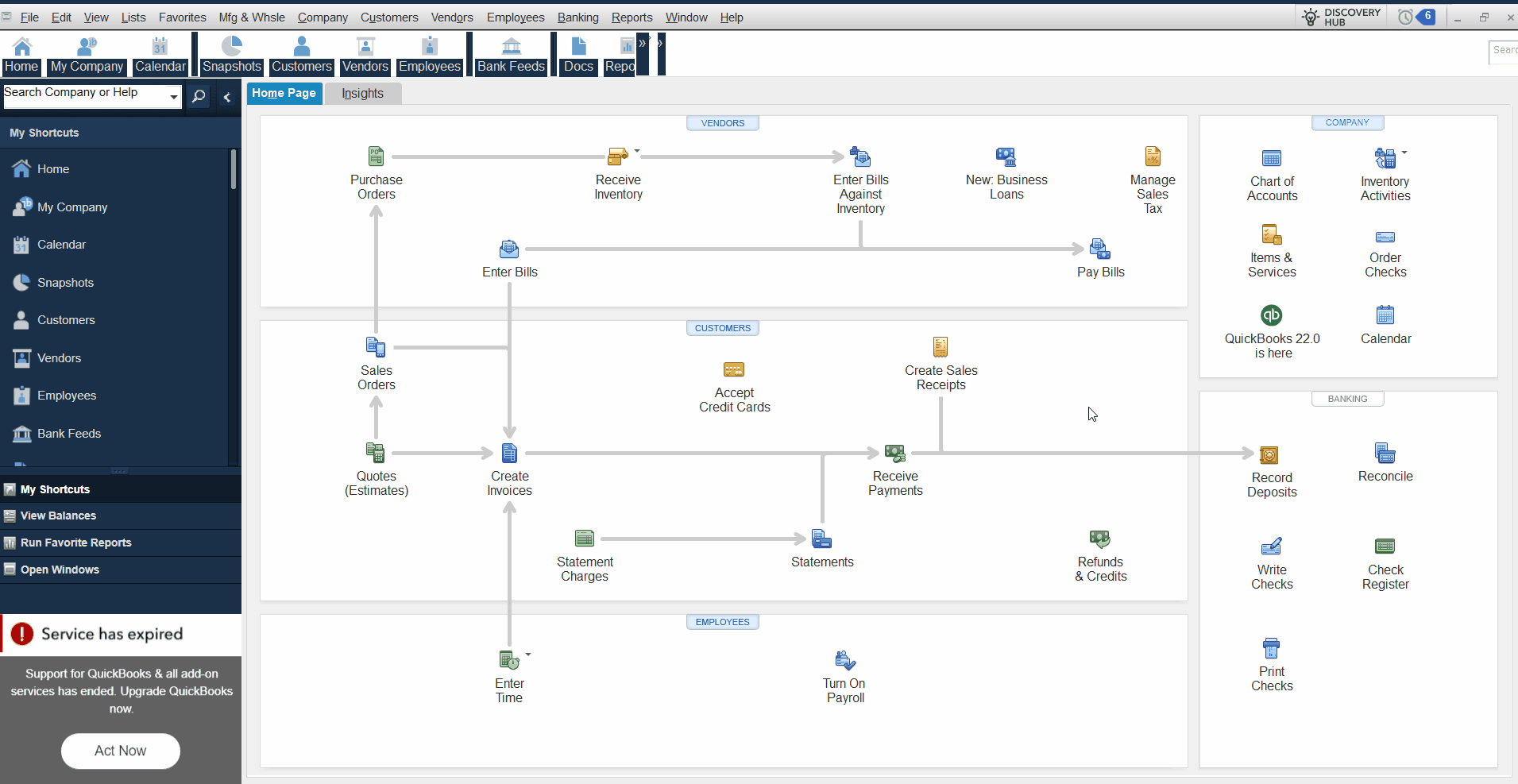Select Run Favorite Reports in sidebar
The width and height of the screenshot is (1518, 784).
coord(75,543)
